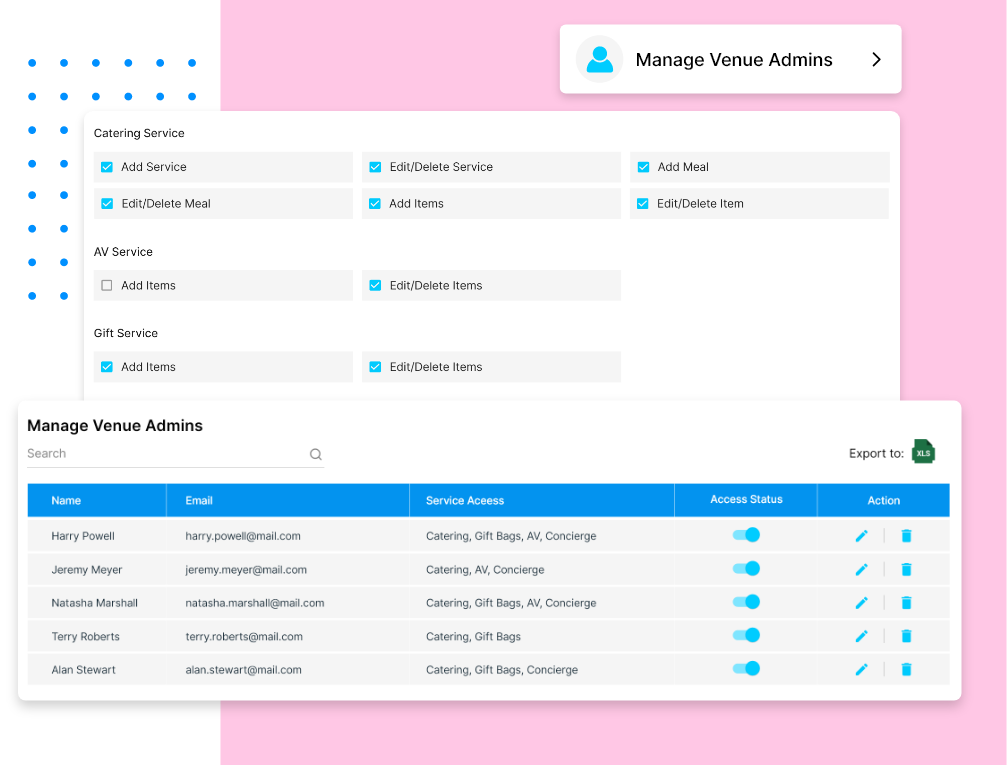Uncheck Catering Edit/Delete Service checkbox

point(375,167)
